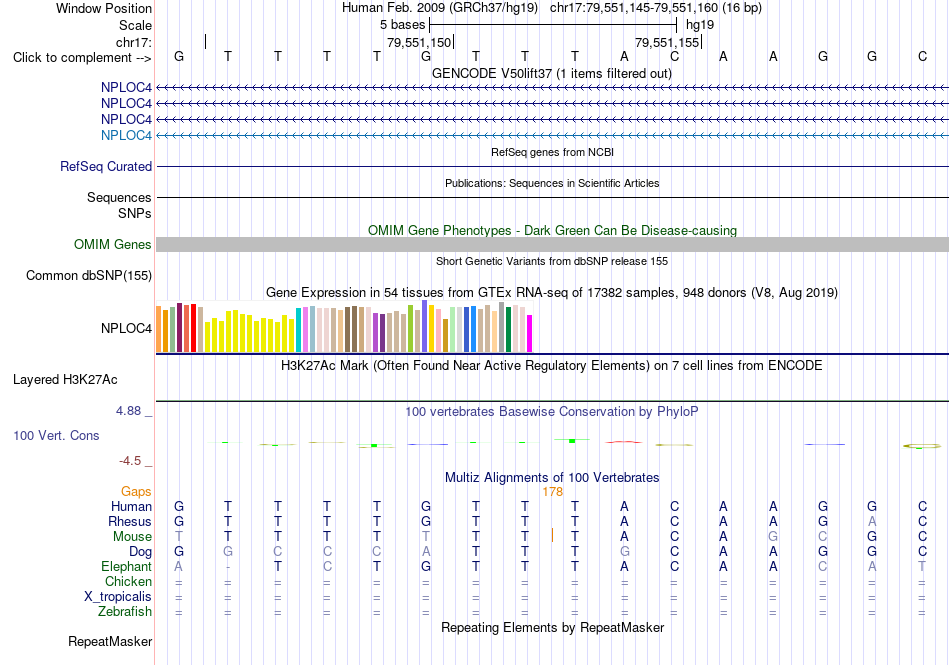The image size is (950, 665).
Task: Select the X_tropicalis alignment row label
Action: point(118,597)
